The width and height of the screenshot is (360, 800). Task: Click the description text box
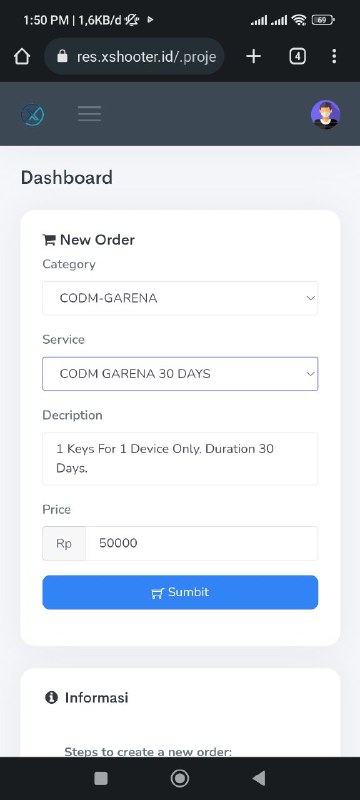180,458
